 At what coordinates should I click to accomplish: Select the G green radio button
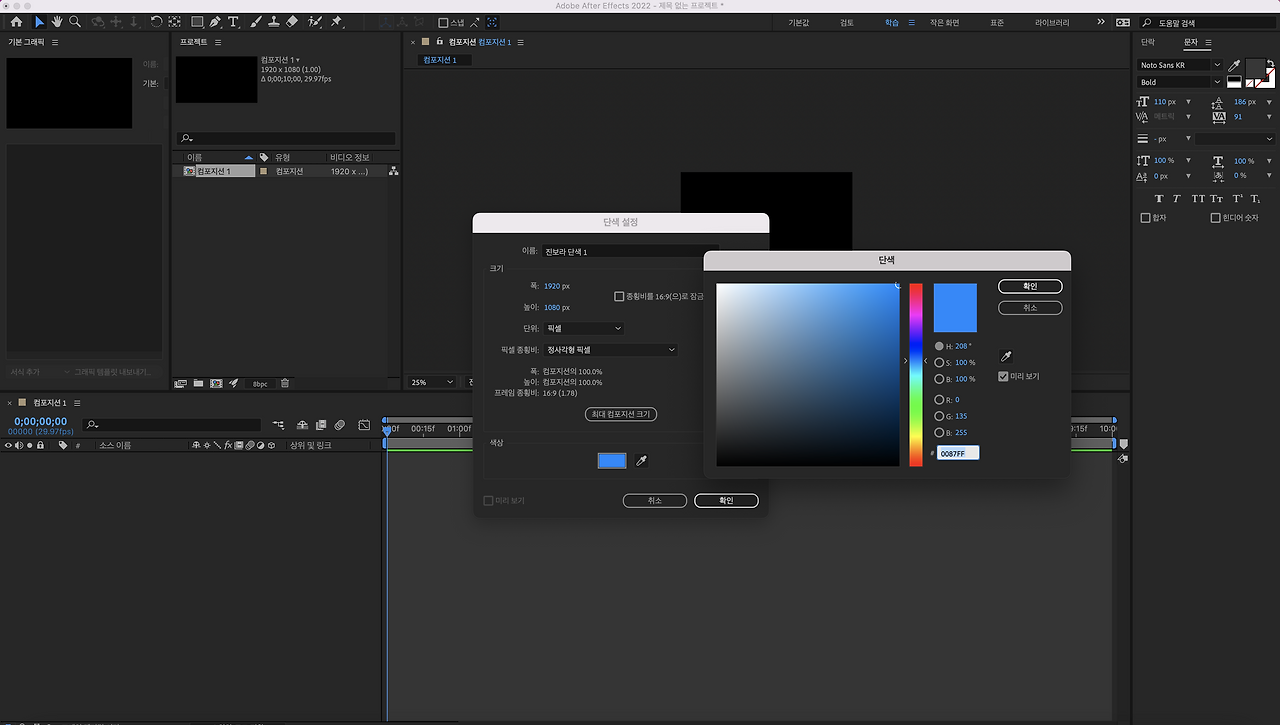coord(939,415)
